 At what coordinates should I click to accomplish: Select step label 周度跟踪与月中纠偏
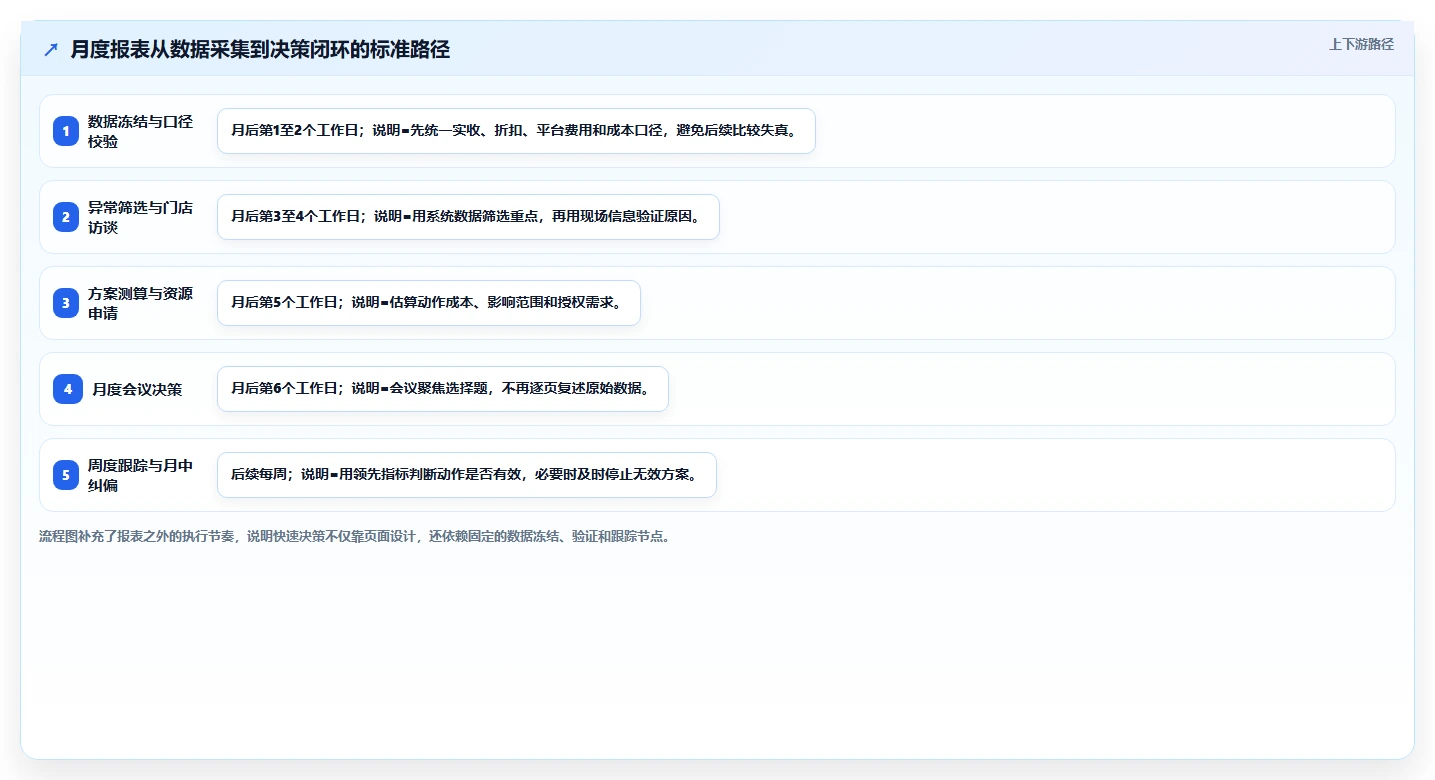(x=140, y=475)
